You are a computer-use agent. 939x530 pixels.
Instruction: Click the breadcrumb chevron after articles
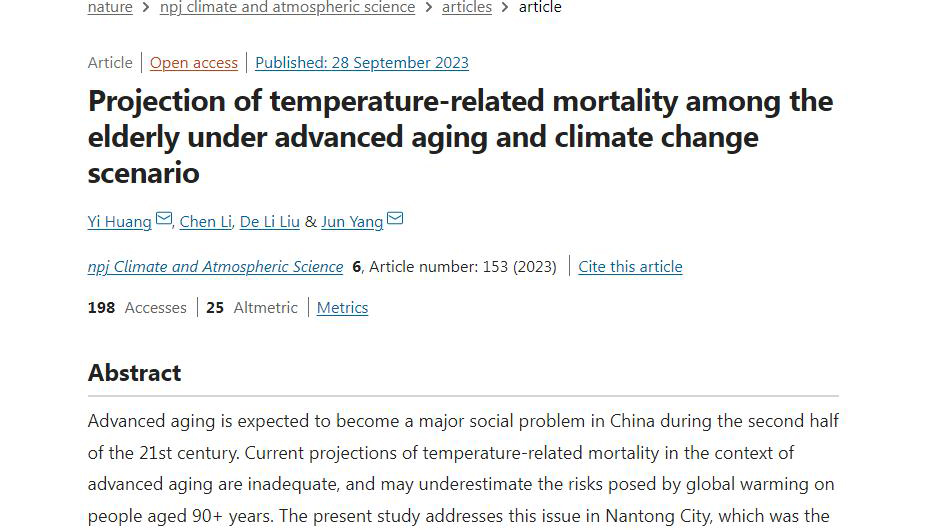pos(505,8)
